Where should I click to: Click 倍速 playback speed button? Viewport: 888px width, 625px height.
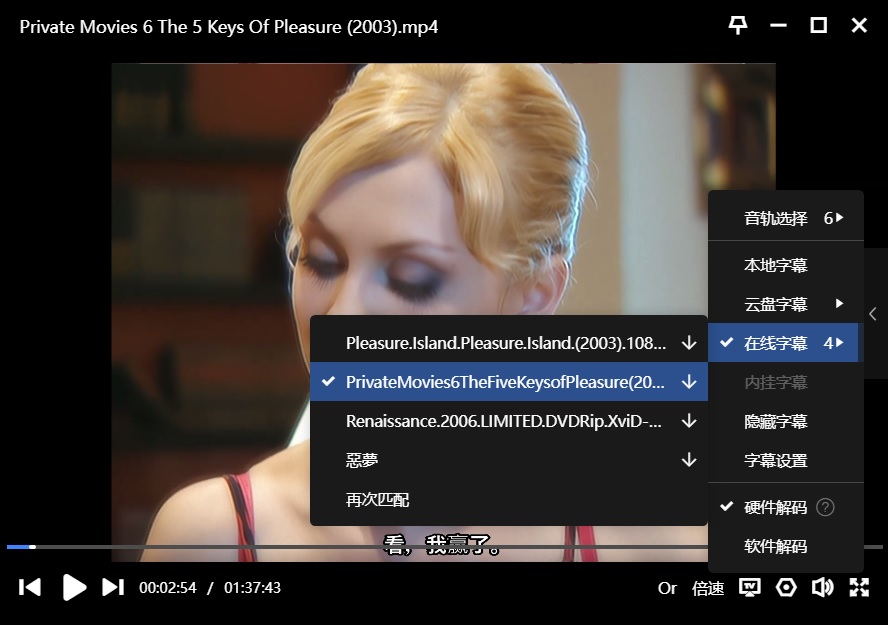708,588
